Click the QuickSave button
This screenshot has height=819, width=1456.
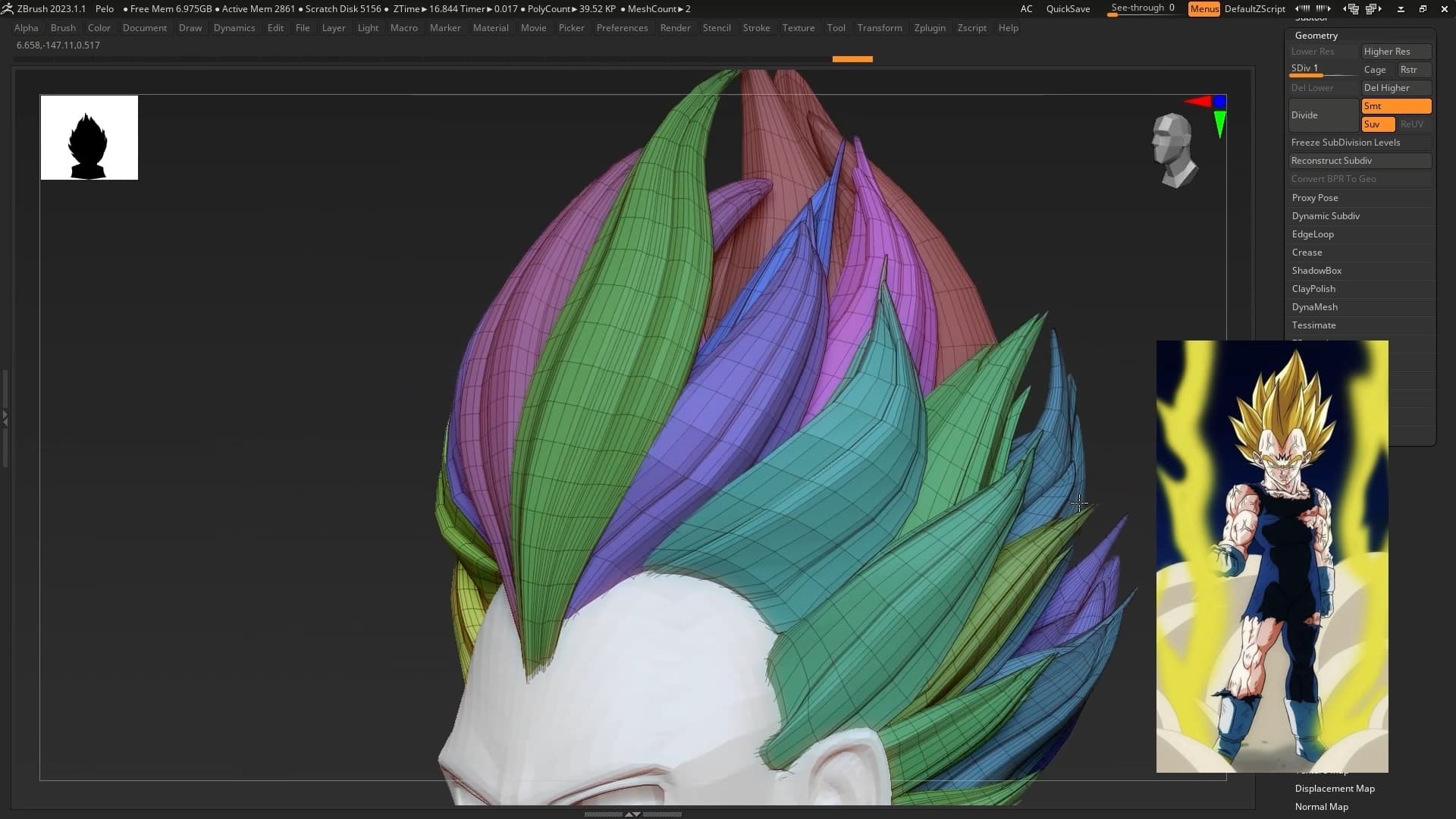(1068, 8)
